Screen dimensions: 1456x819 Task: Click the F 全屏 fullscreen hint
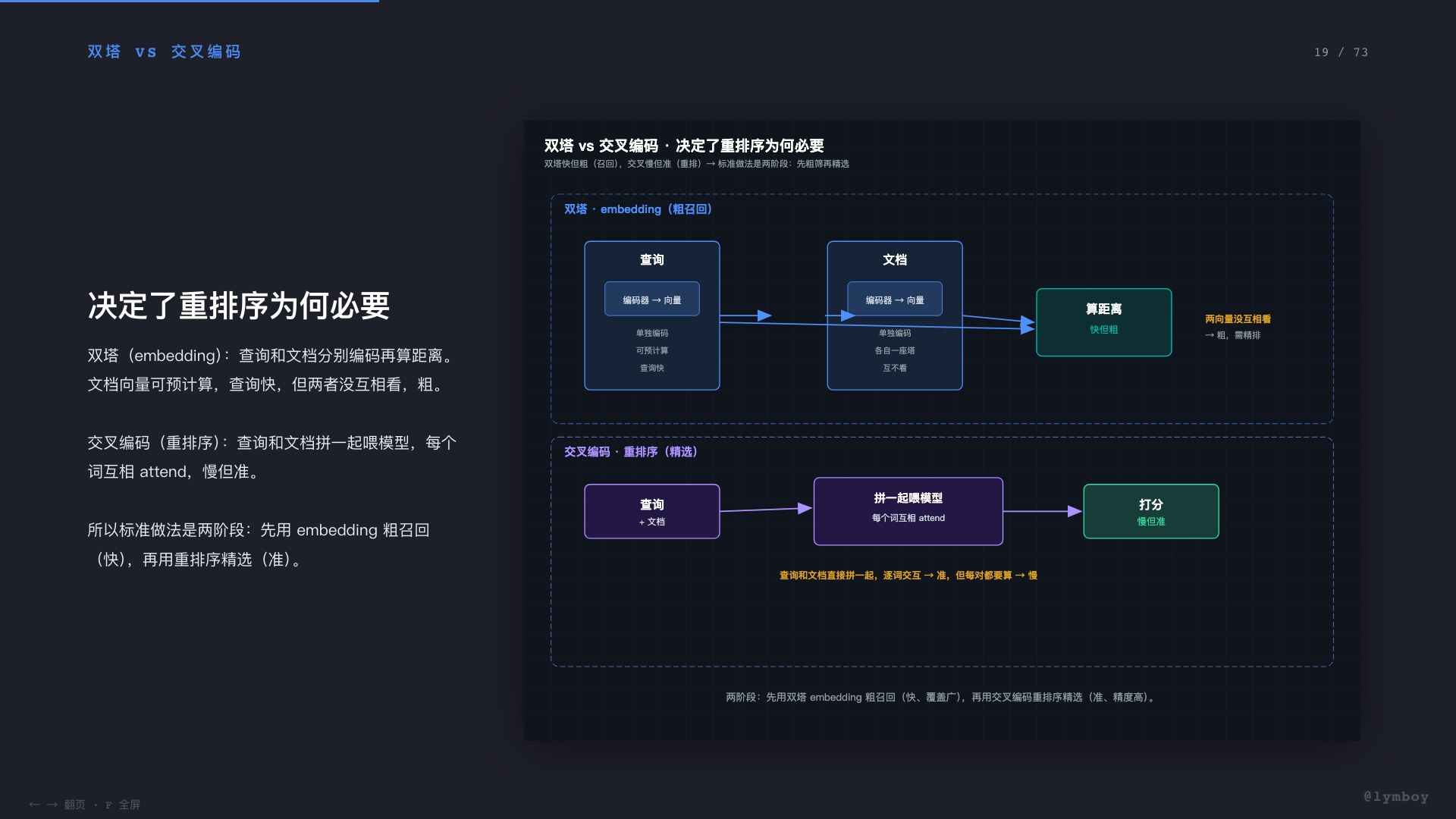tap(123, 805)
